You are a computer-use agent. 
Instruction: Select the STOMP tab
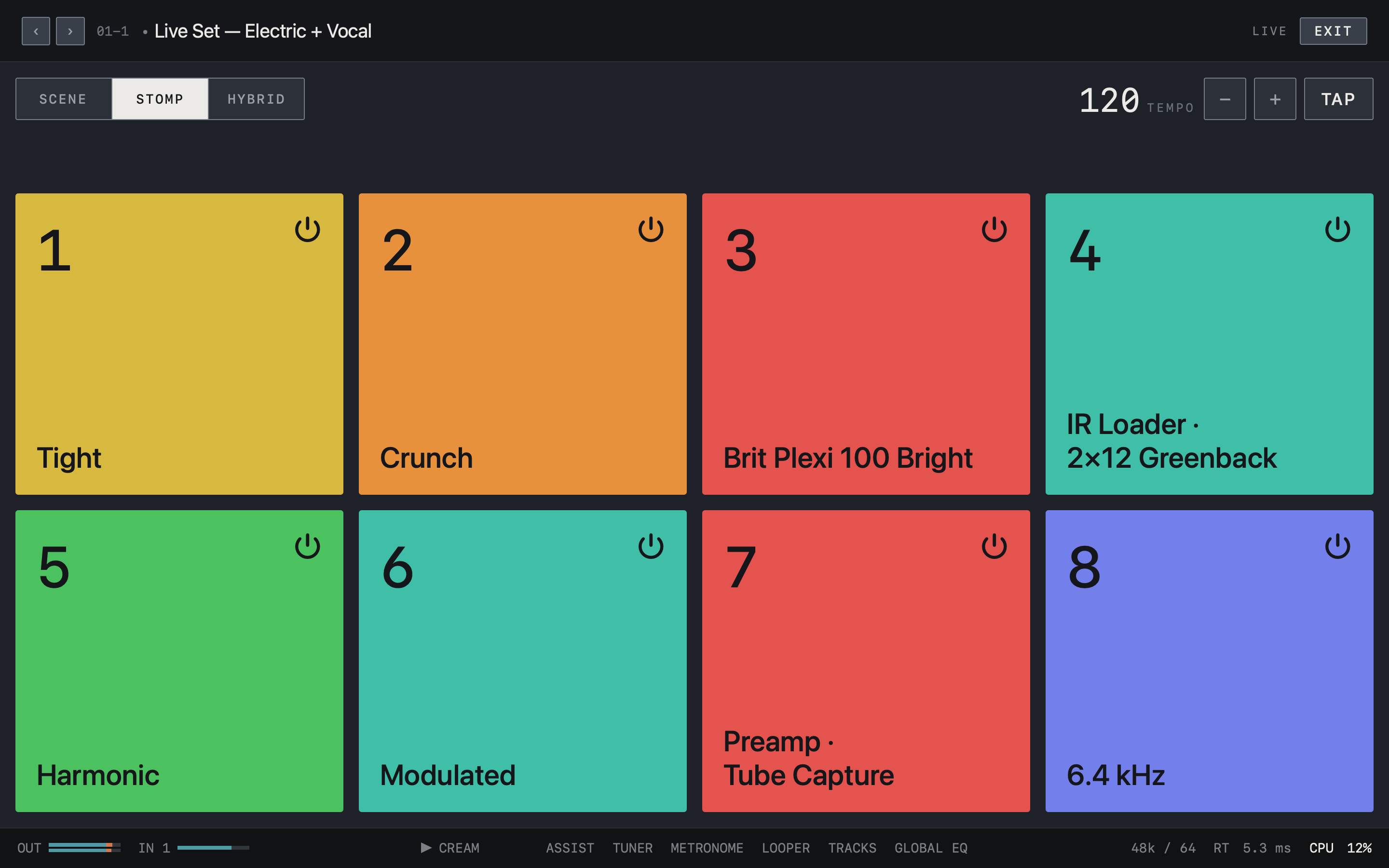[160, 99]
